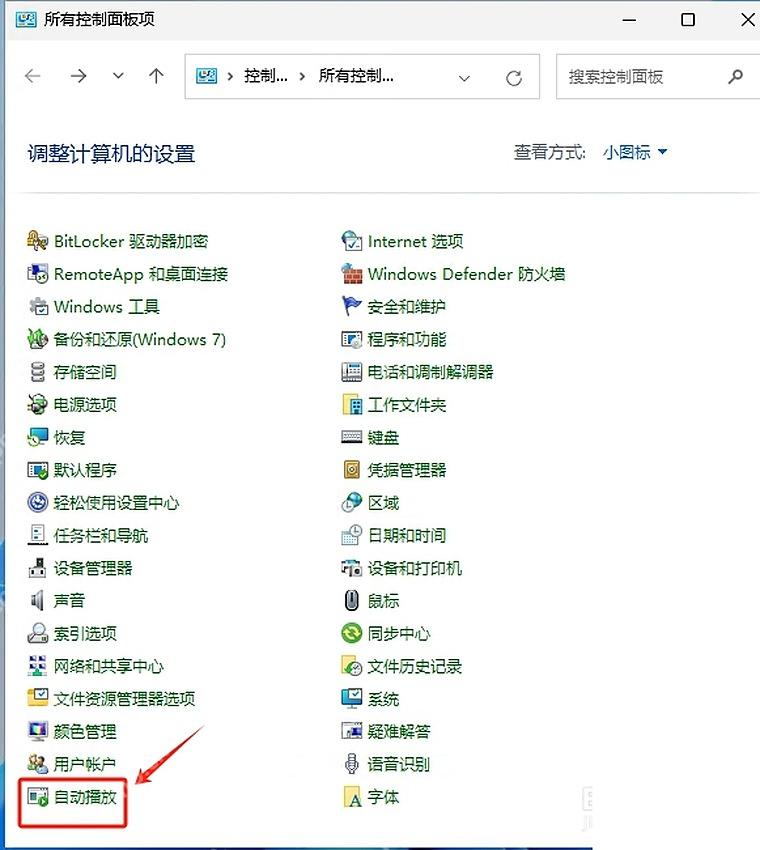Open the 恢复 recovery icon
The height and width of the screenshot is (850, 760).
pyautogui.click(x=37, y=437)
